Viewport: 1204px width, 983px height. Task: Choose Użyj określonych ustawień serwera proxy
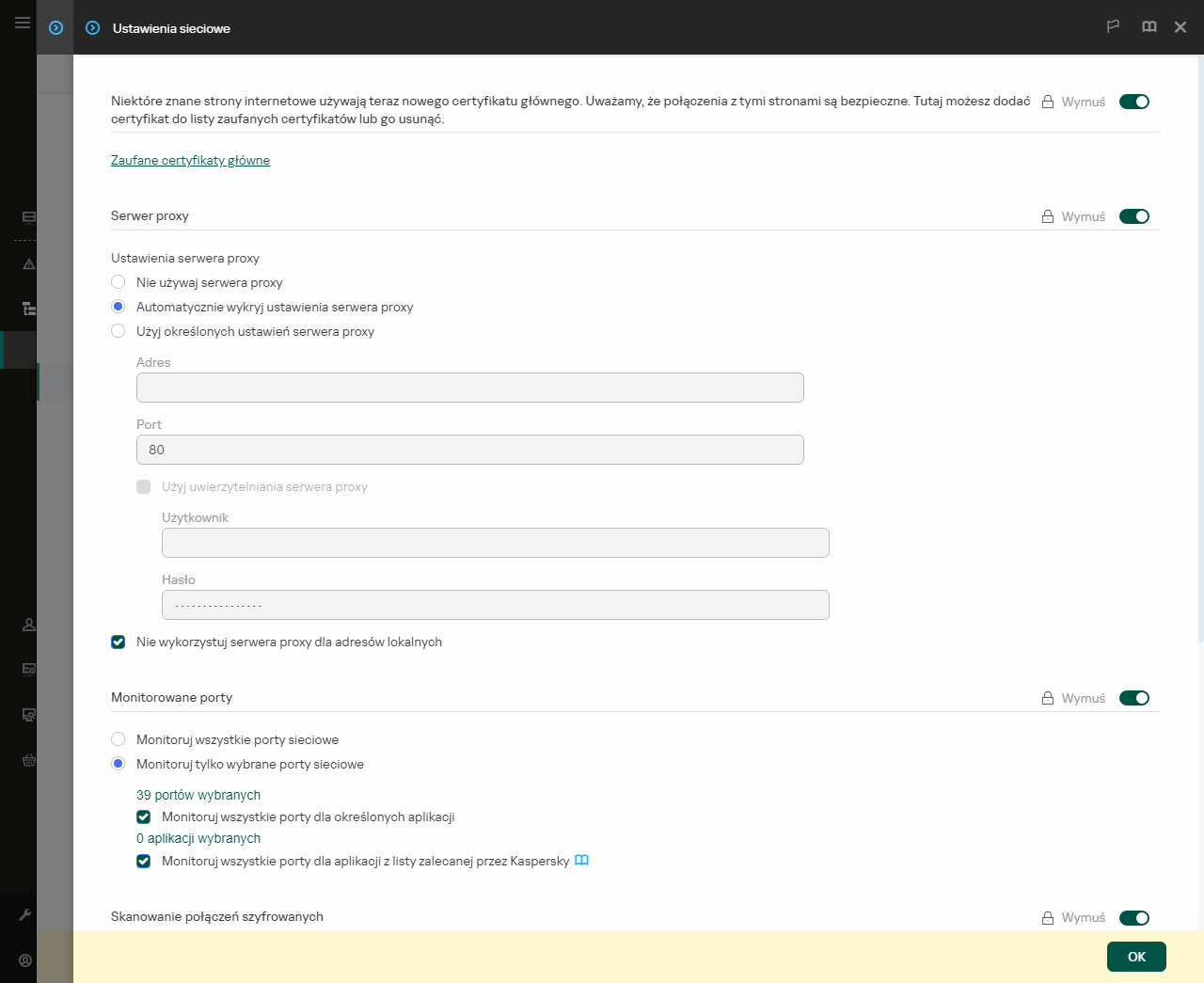click(x=118, y=330)
